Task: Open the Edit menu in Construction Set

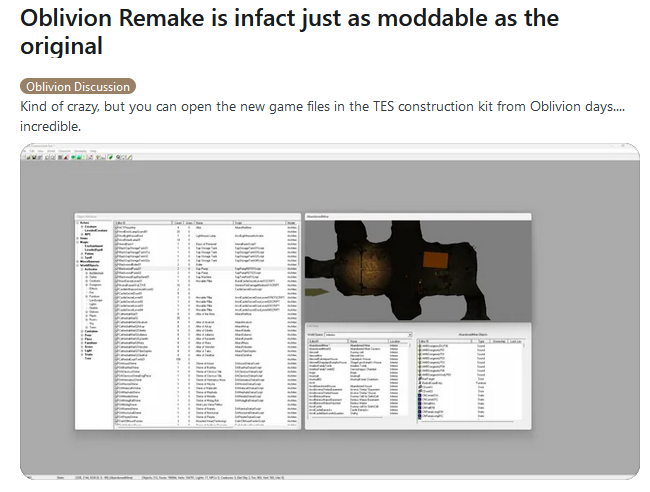Action: (32, 151)
